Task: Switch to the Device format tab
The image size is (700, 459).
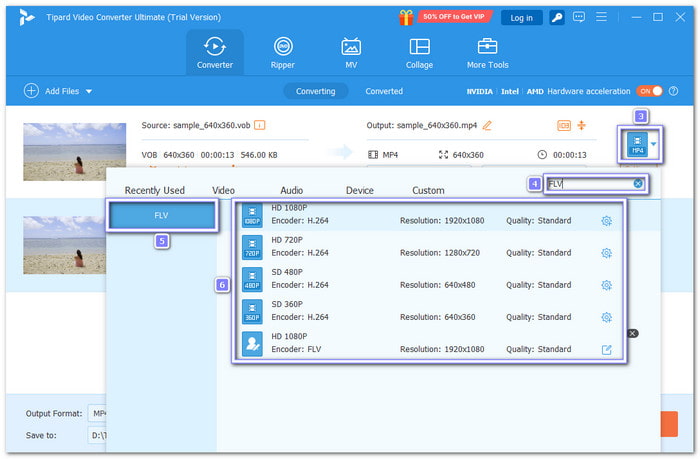Action: pos(359,190)
